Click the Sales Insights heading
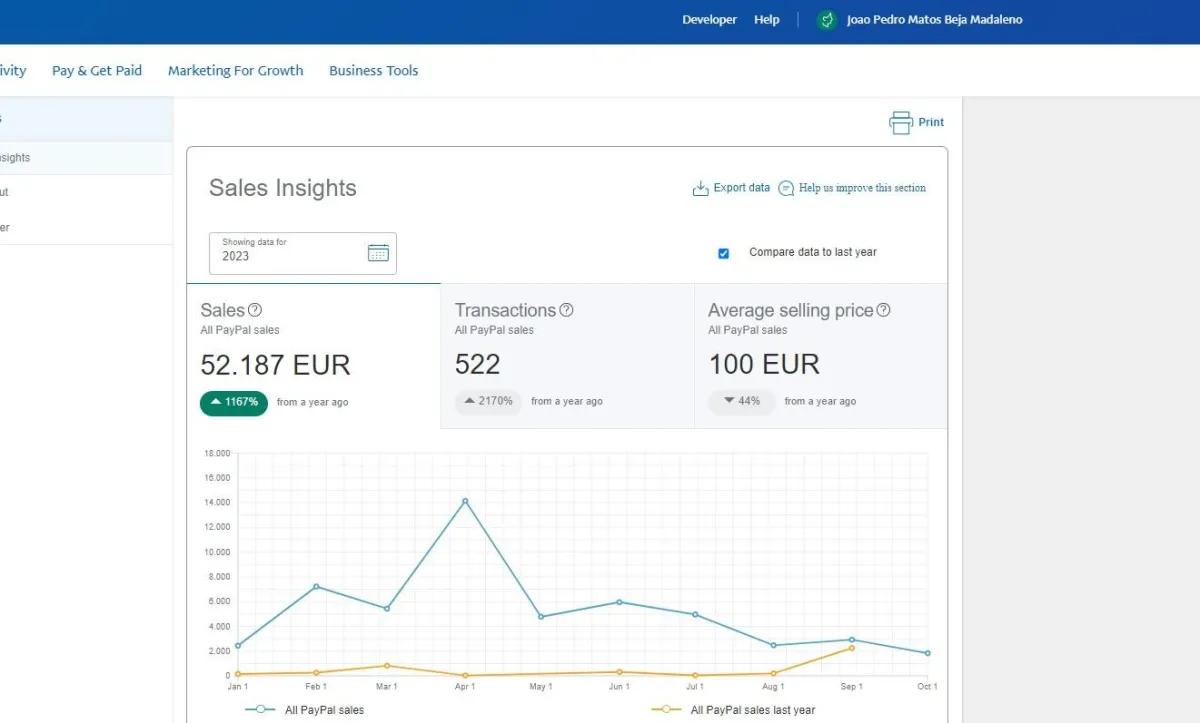 coord(283,188)
